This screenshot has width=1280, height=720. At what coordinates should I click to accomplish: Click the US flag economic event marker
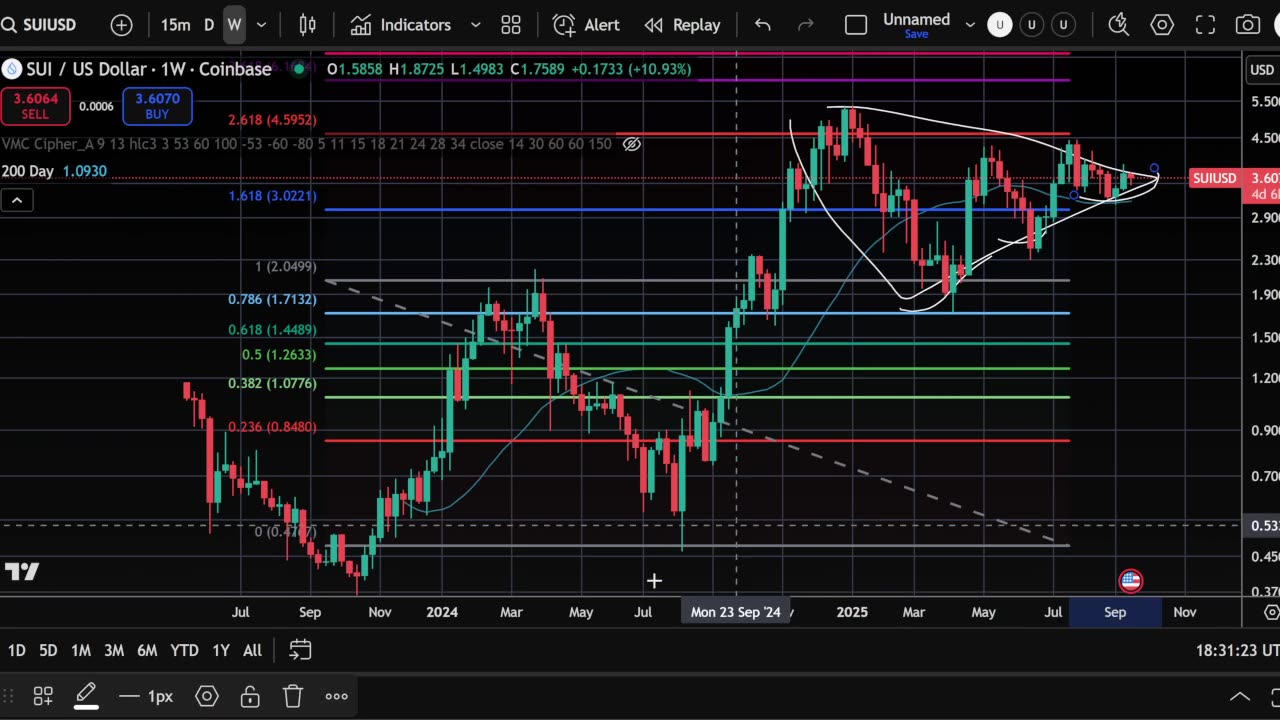[x=1131, y=581]
